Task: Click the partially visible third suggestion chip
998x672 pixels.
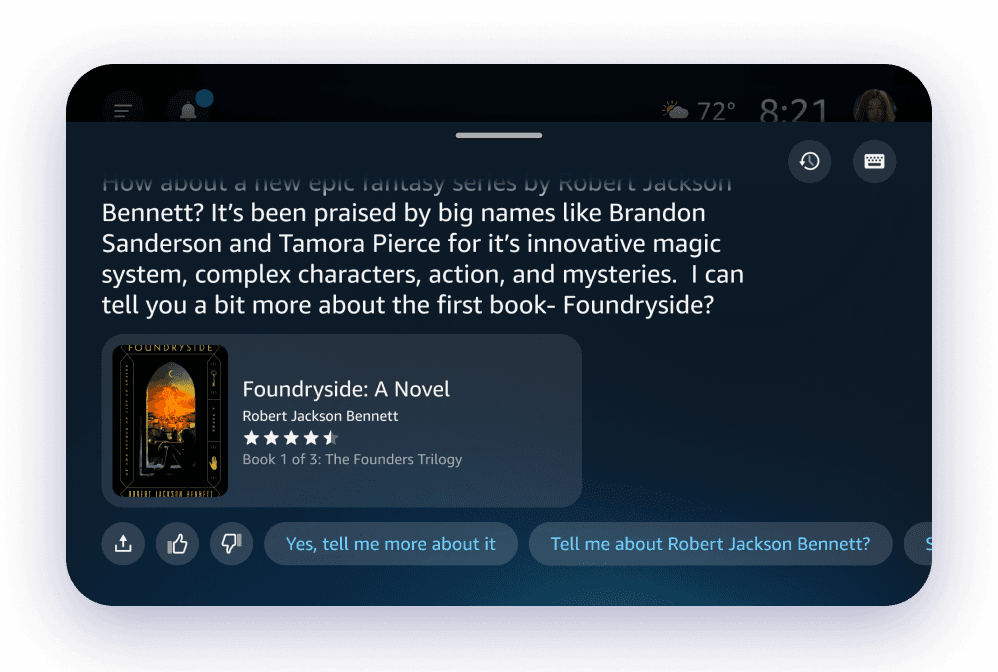Action: [918, 543]
